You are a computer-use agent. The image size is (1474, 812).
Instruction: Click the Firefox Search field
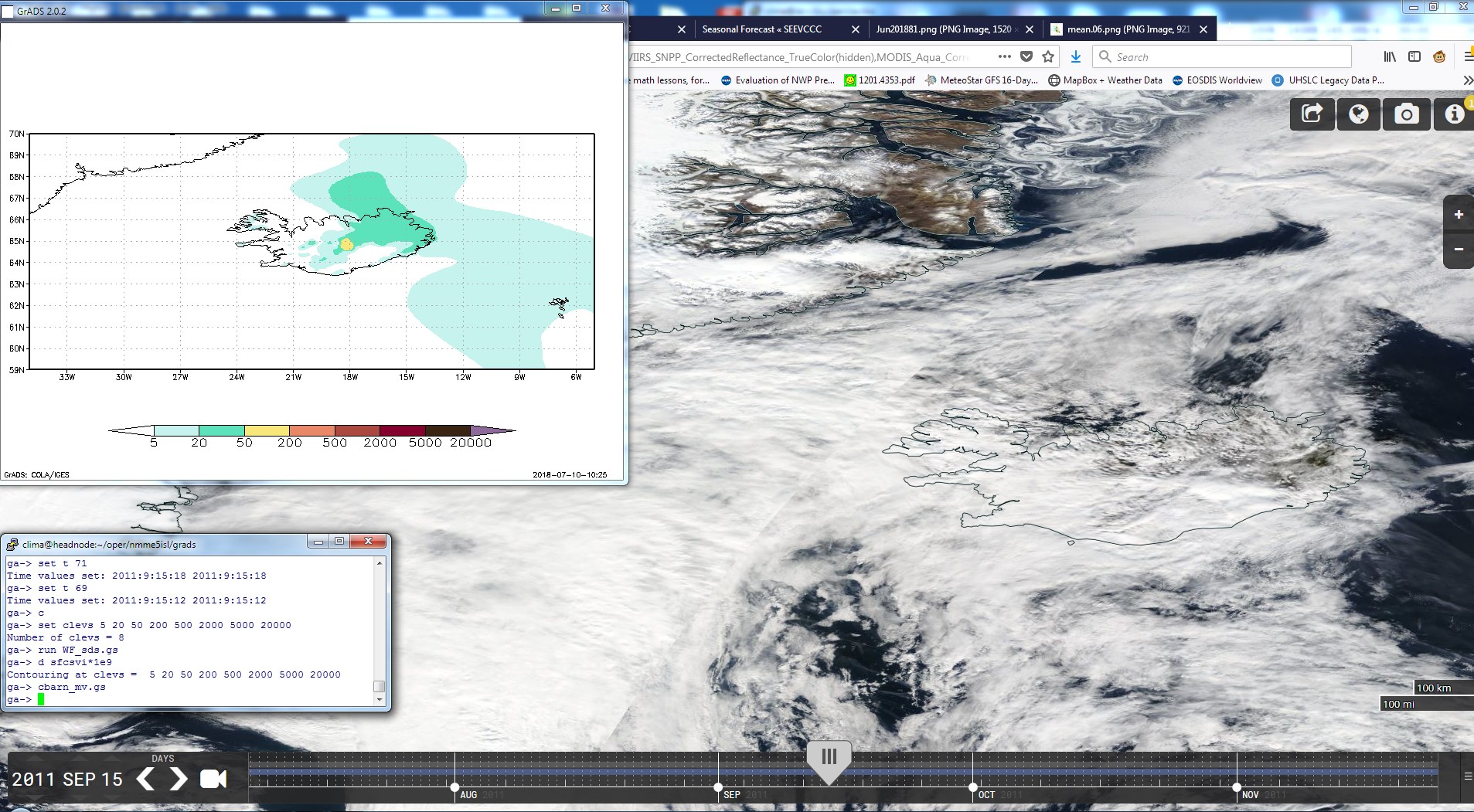(1221, 56)
